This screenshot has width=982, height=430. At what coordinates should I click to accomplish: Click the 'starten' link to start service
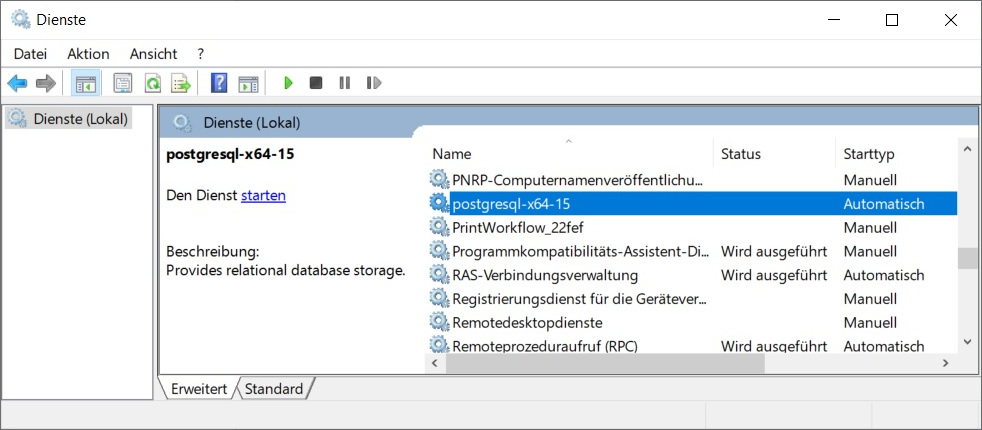pyautogui.click(x=264, y=195)
